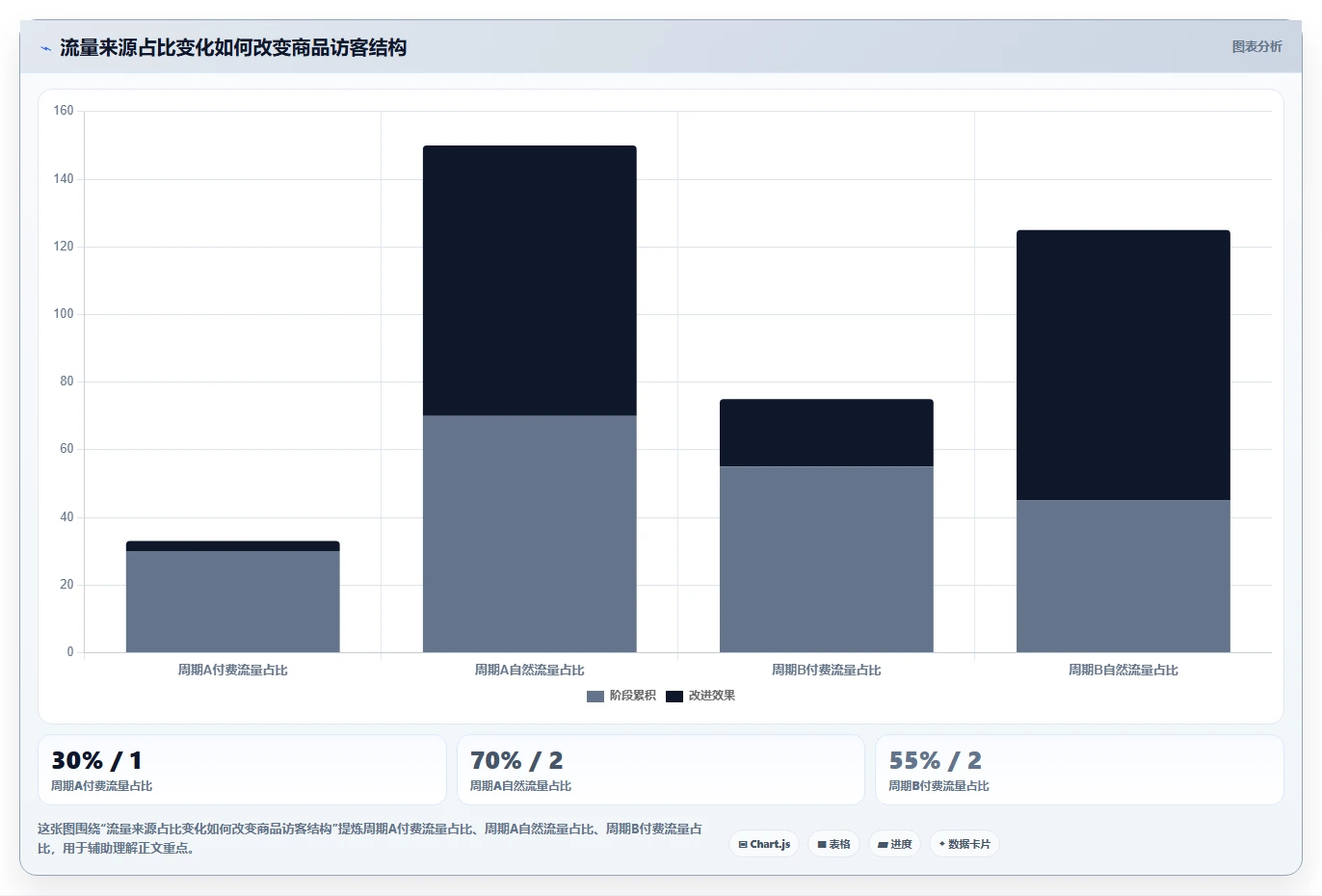Click the dark segment of the 周期B自然流量占比 bar
1322x896 pixels.
tap(1124, 365)
